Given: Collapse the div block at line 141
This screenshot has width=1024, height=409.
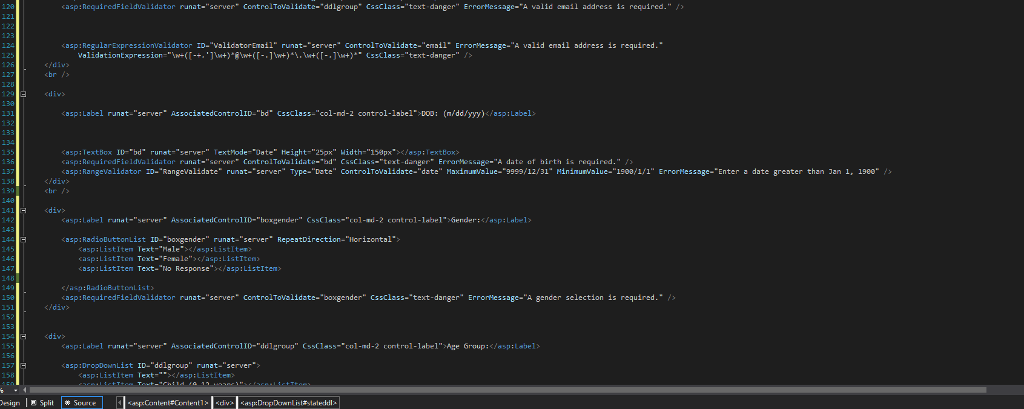Looking at the screenshot, I should click(x=24, y=210).
